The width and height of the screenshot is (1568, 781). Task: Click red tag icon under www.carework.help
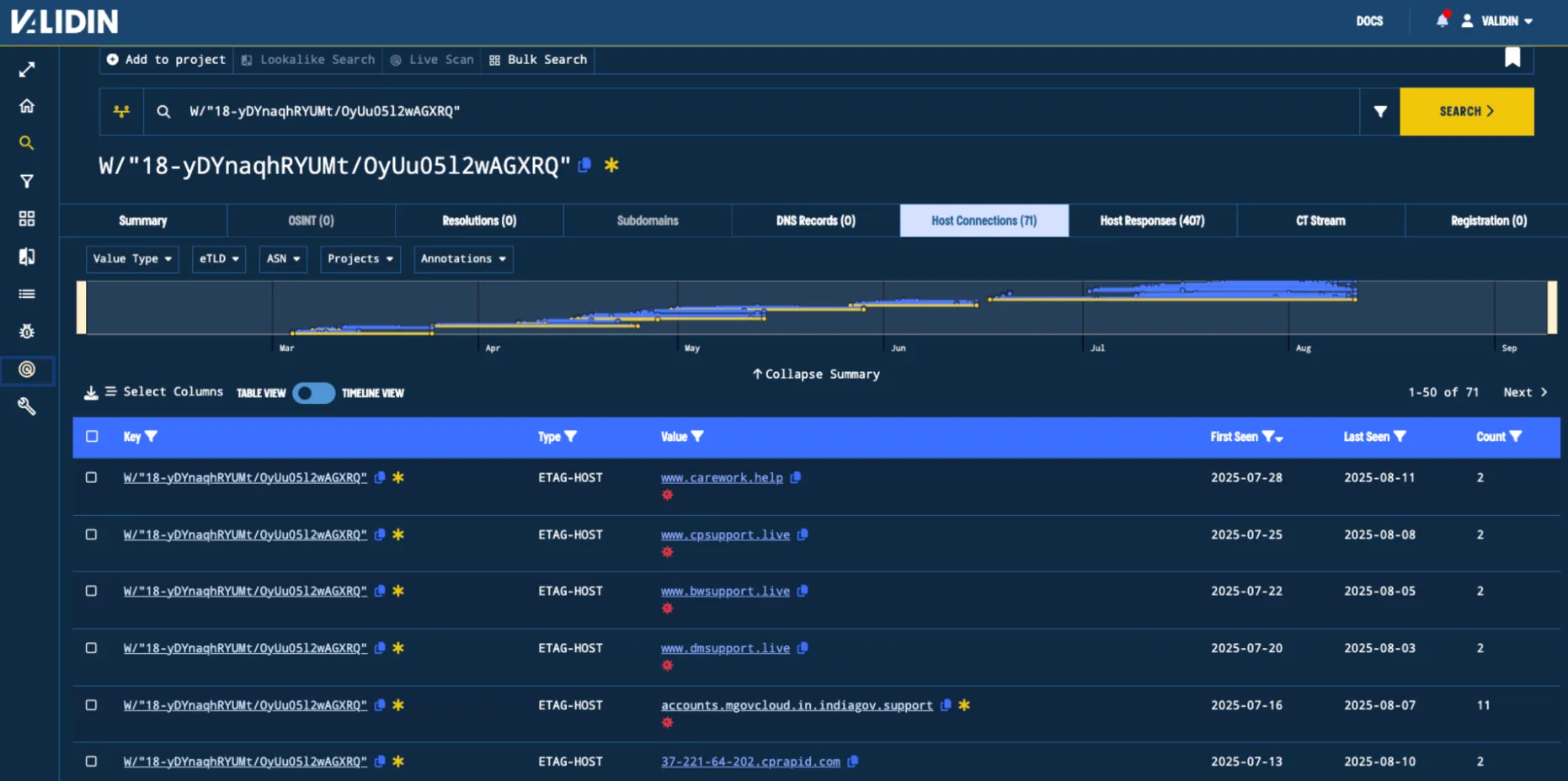667,495
